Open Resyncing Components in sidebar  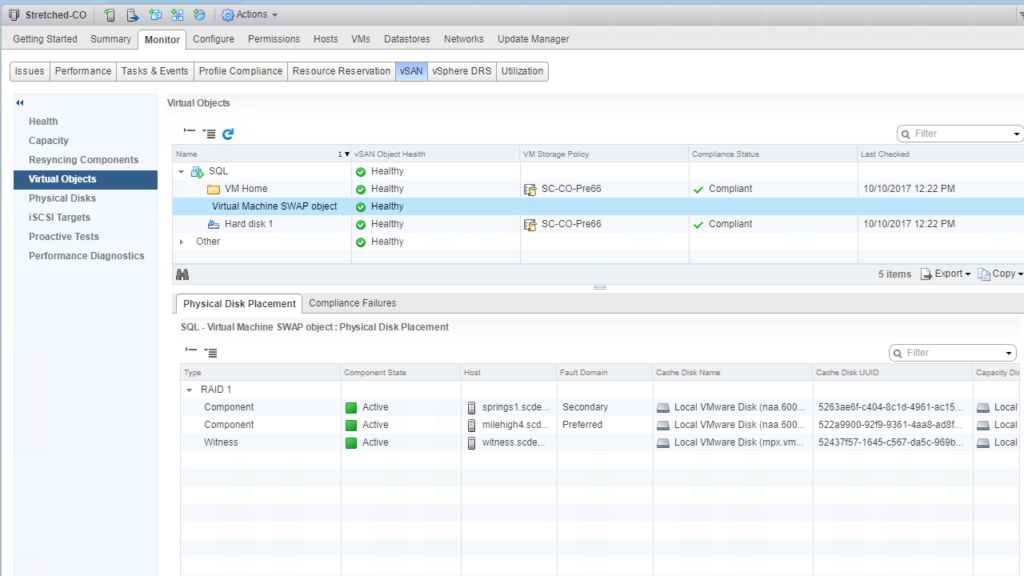click(x=83, y=160)
